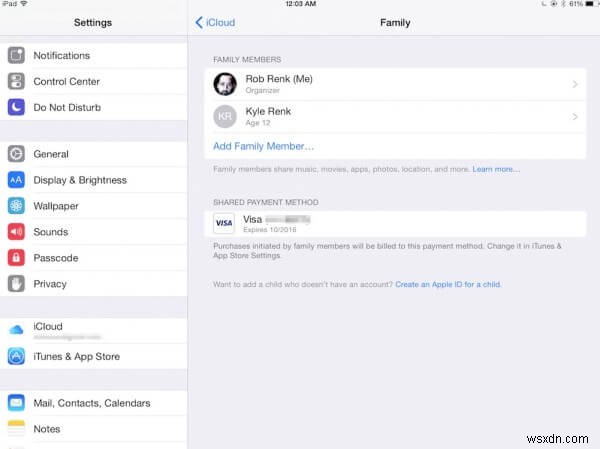The width and height of the screenshot is (600, 449).
Task: Tap the Privacy hand icon
Action: (16, 284)
